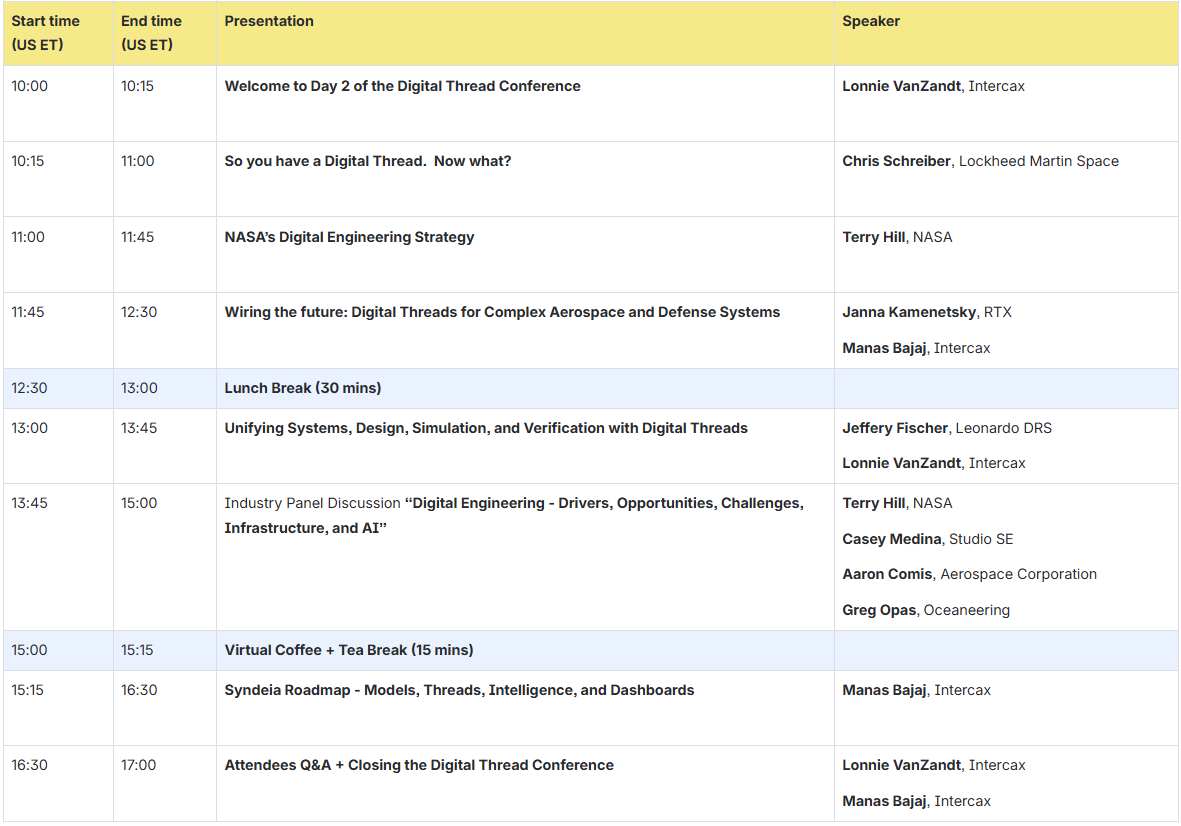Click the 'Speaker' column header

pos(1006,33)
